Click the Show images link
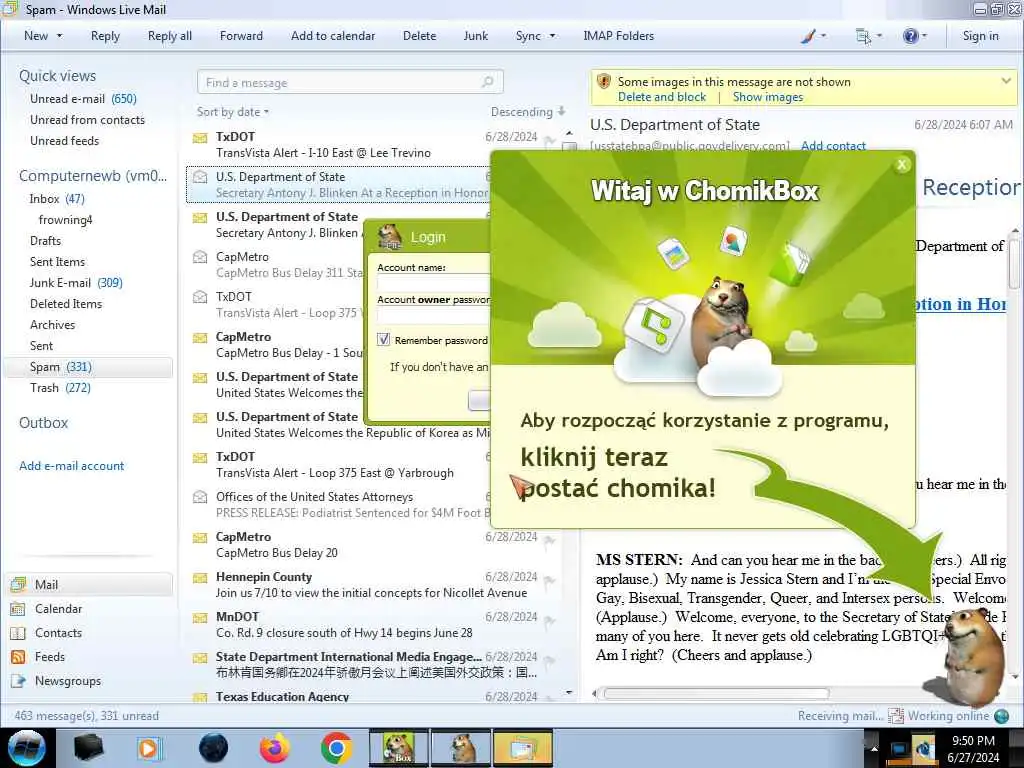 coord(768,97)
